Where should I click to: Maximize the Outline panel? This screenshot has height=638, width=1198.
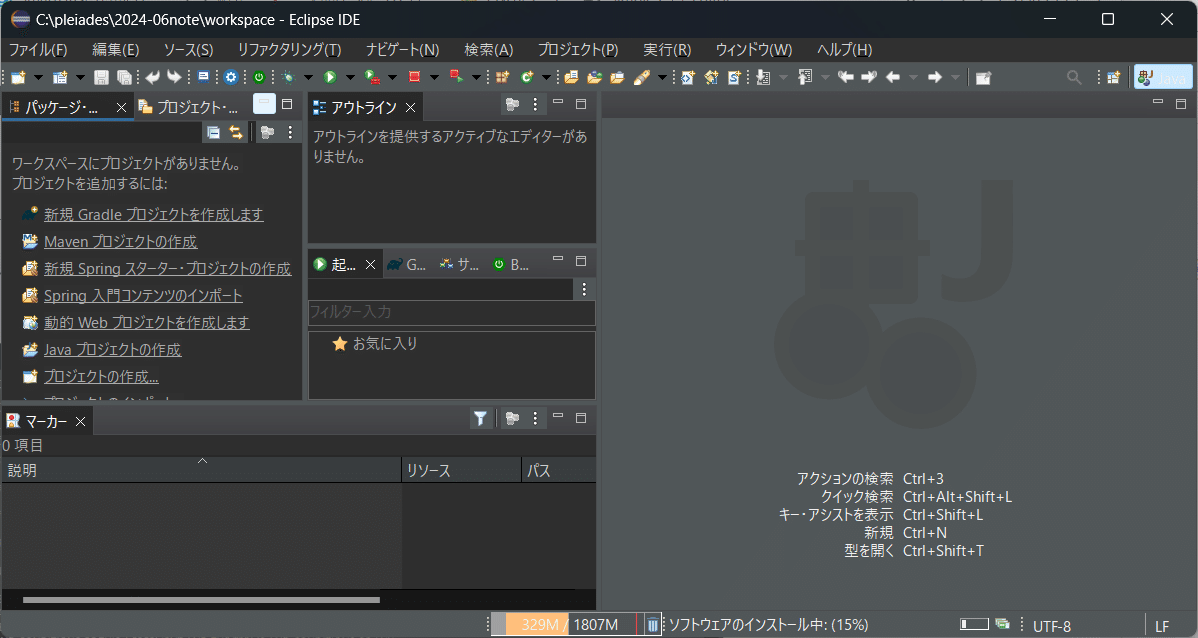pos(581,103)
